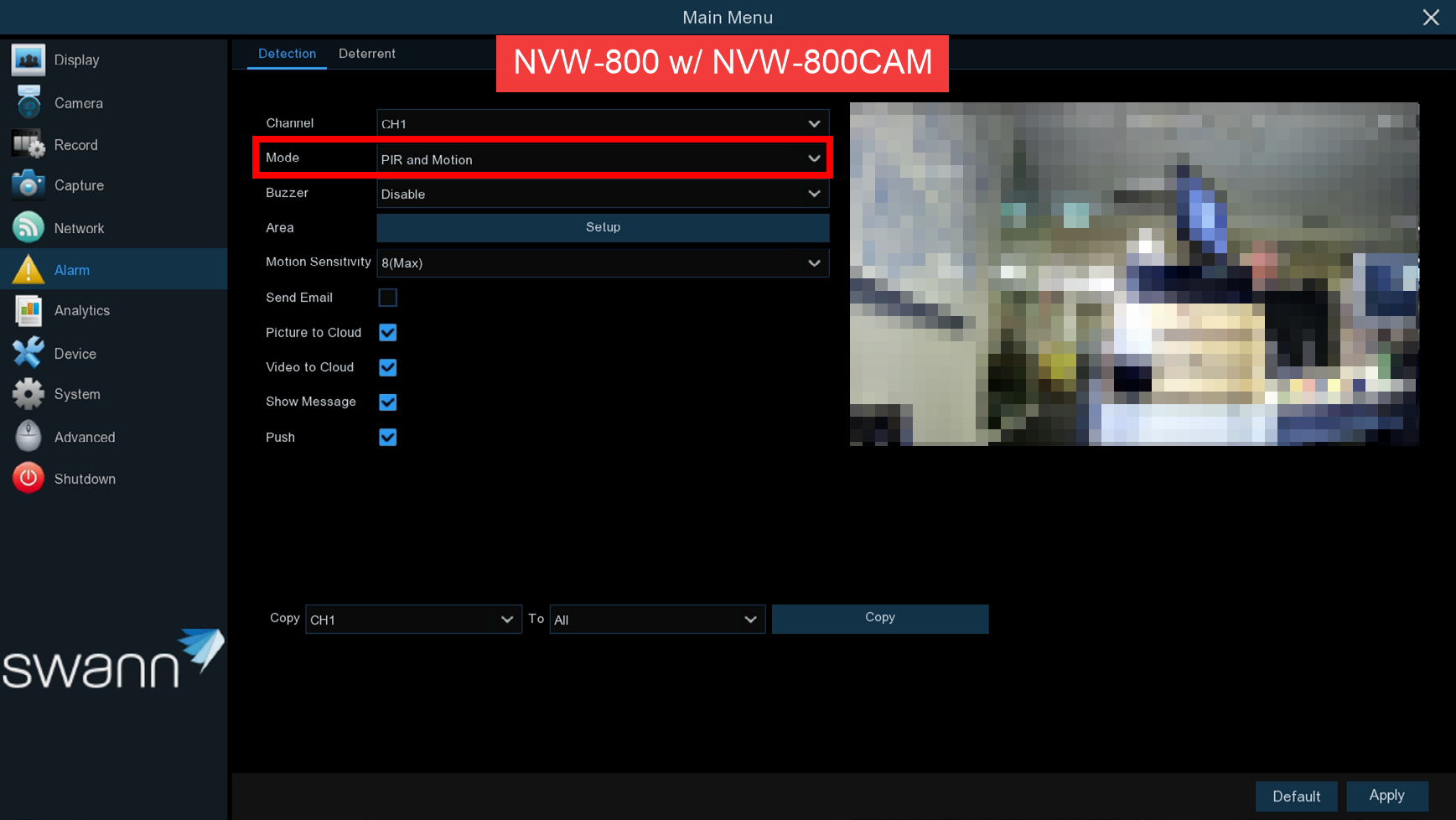Viewport: 1456px width, 820px height.
Task: Switch to the Deterrent tab
Action: coord(366,54)
